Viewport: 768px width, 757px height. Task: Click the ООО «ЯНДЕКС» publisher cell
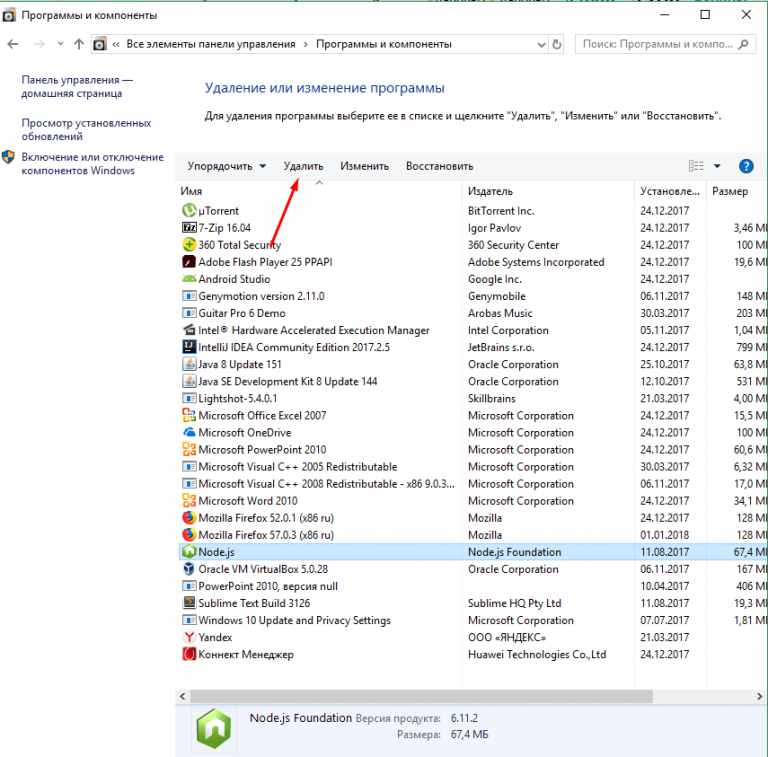coord(506,637)
